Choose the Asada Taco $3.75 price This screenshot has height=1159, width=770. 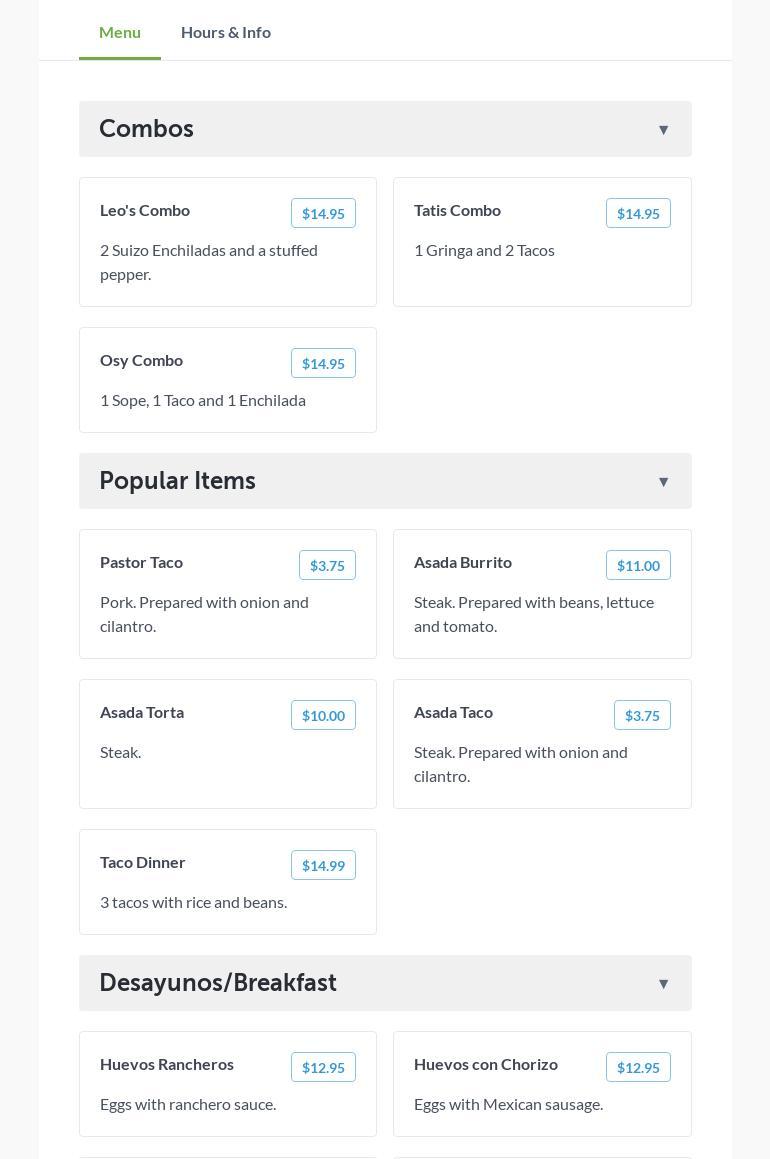[642, 715]
